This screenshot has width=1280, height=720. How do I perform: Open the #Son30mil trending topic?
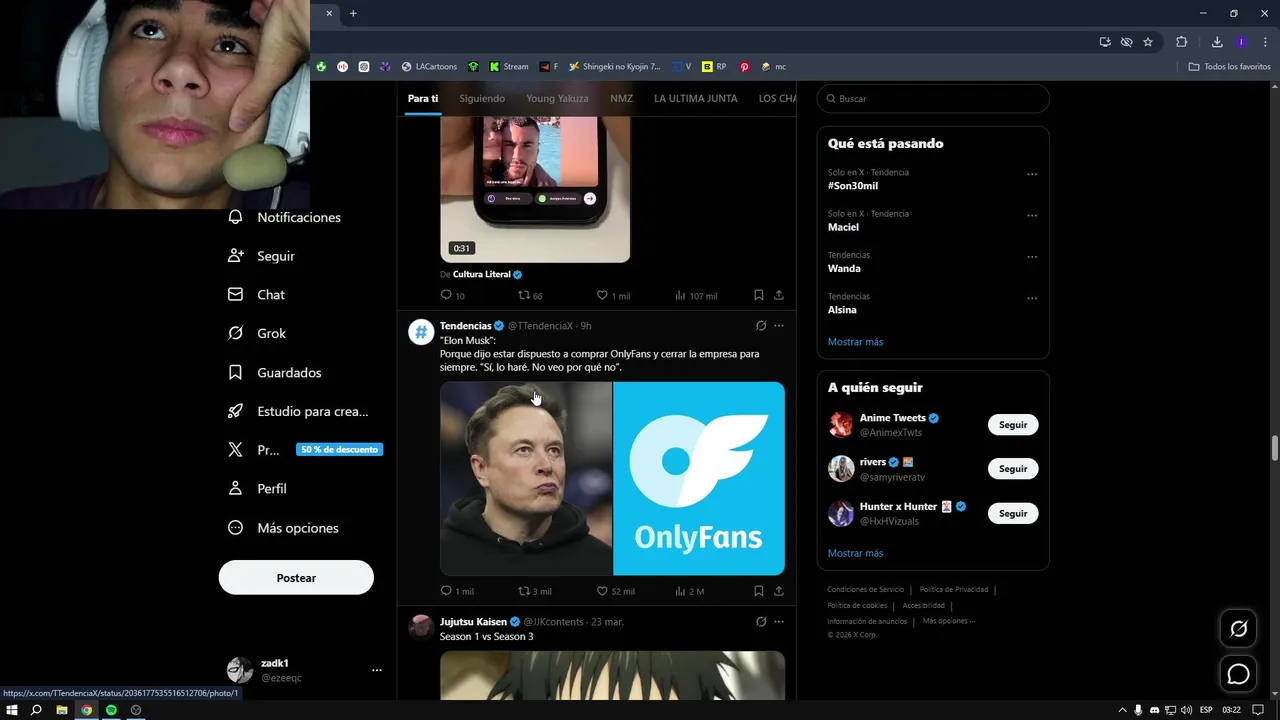[x=853, y=186]
